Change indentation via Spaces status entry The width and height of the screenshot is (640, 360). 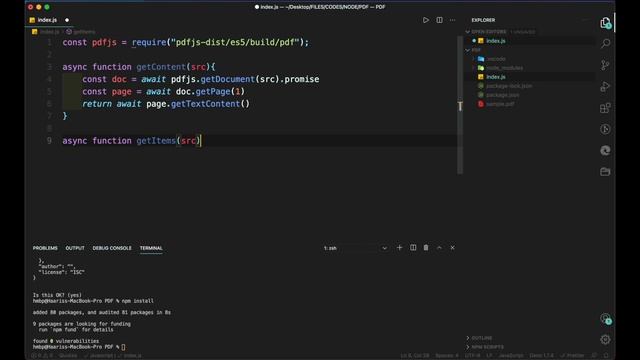447,356
